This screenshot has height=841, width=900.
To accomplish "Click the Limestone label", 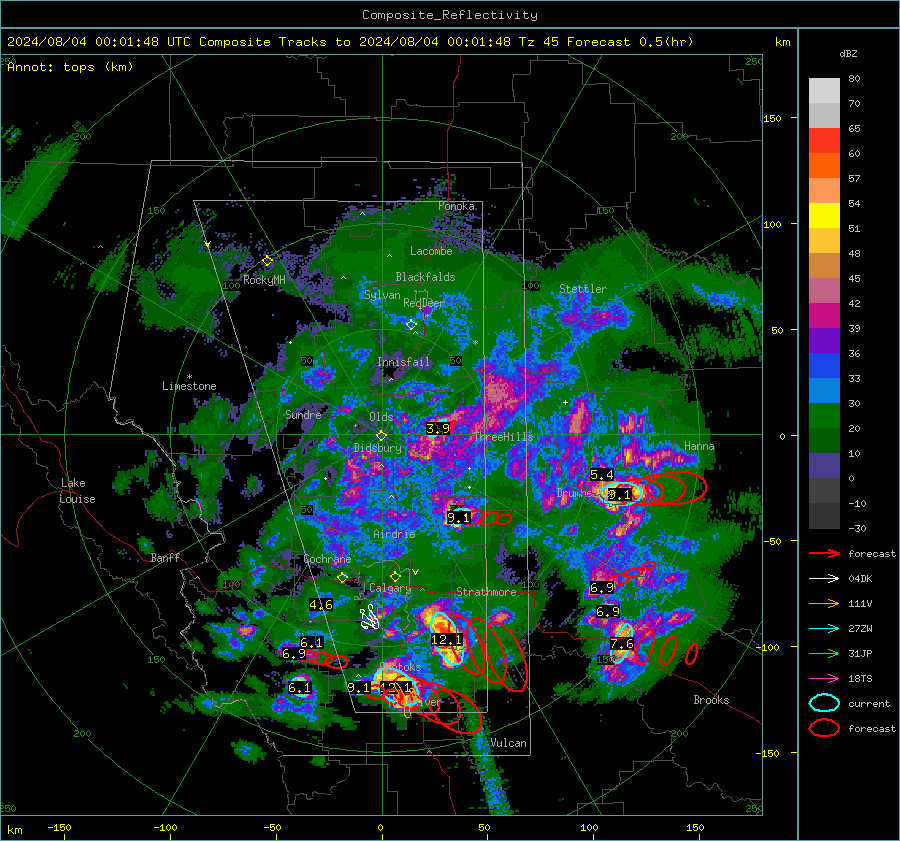I will pos(189,386).
